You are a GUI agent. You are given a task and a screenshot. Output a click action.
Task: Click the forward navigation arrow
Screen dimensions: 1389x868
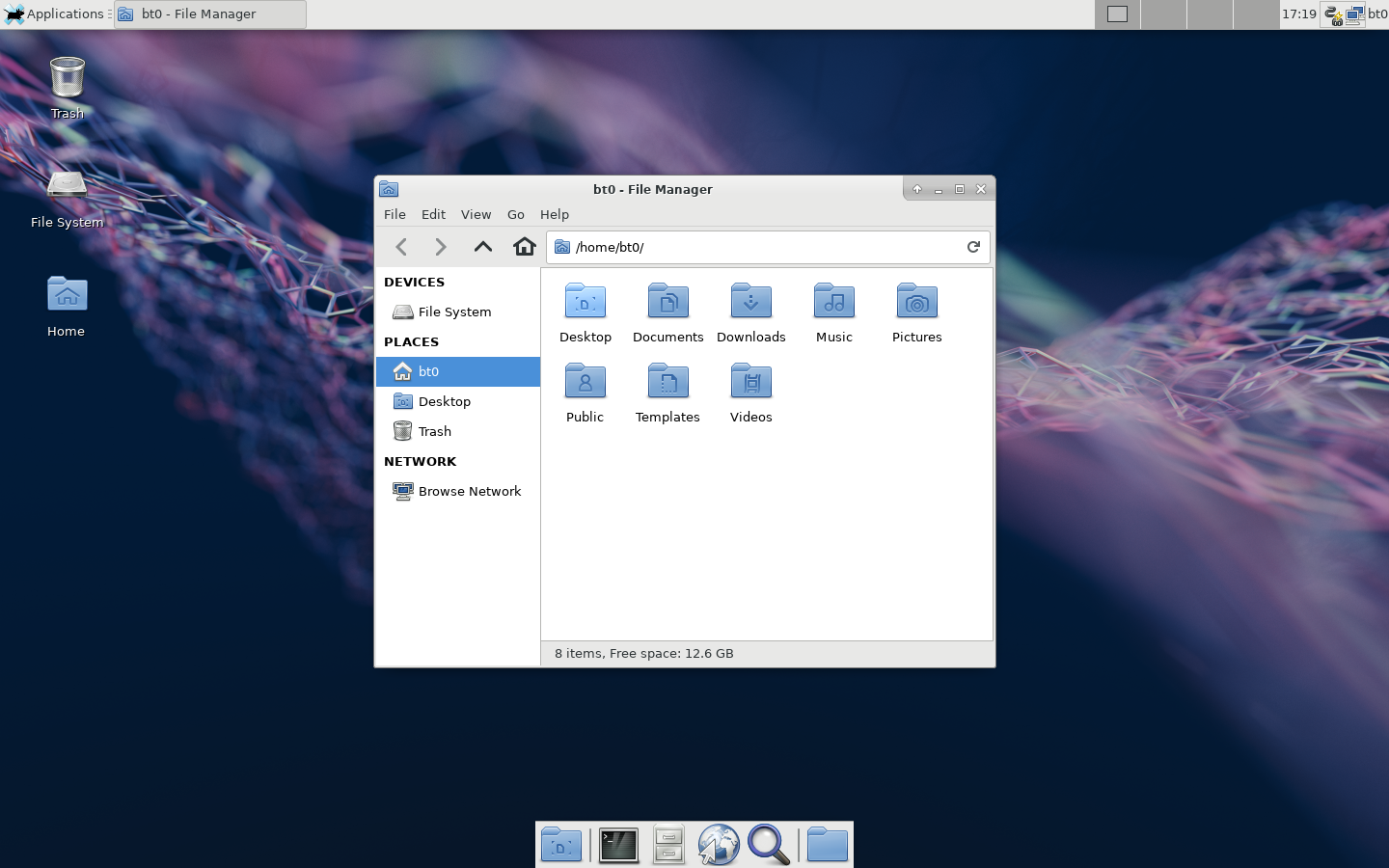tap(441, 247)
